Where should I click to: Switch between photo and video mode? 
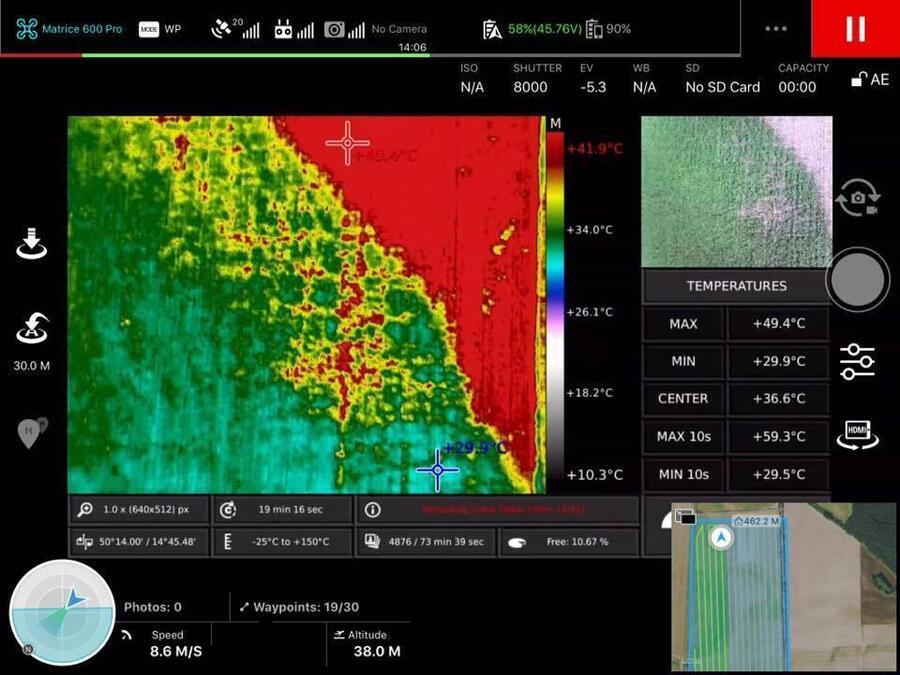coord(857,198)
